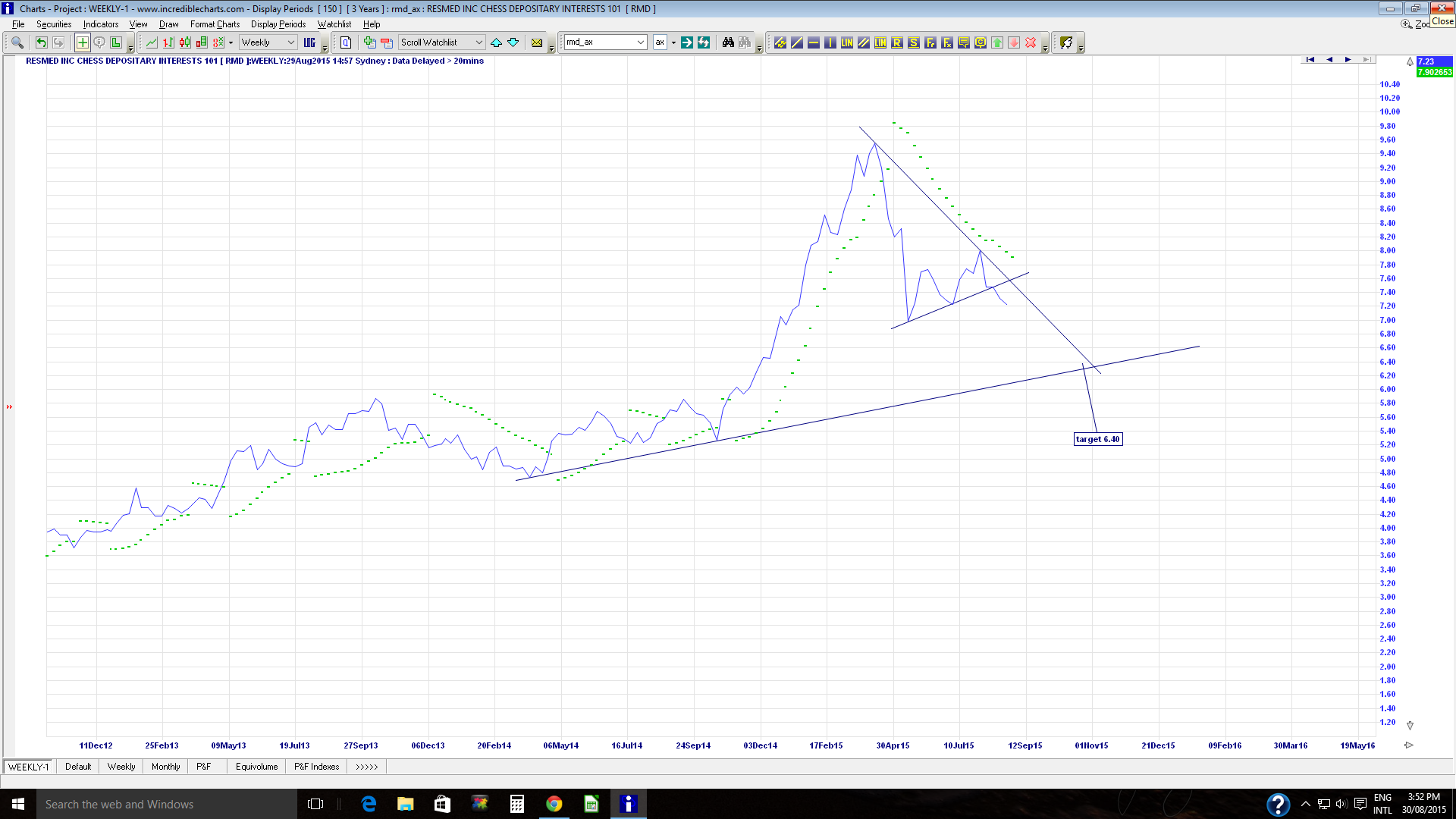
Task: Click the green go arrow icon
Action: coord(686,42)
